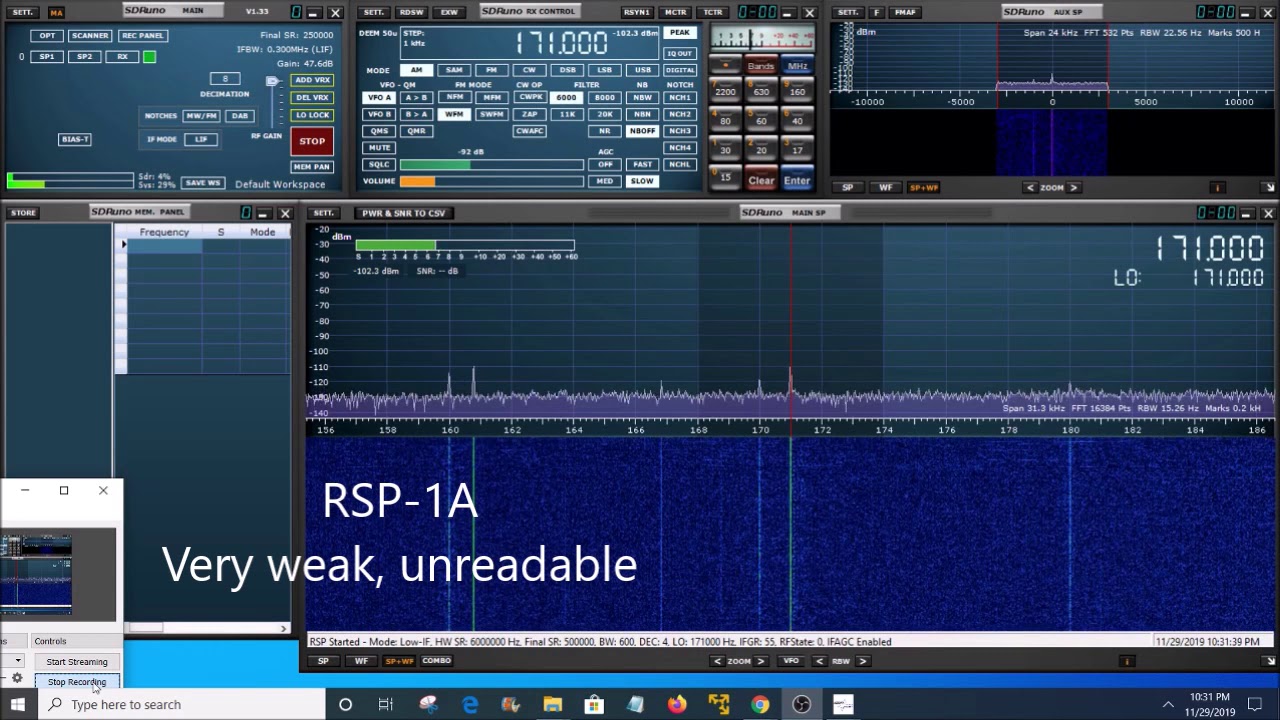Open the Bands keypad selector
1280x720 pixels.
(761, 66)
